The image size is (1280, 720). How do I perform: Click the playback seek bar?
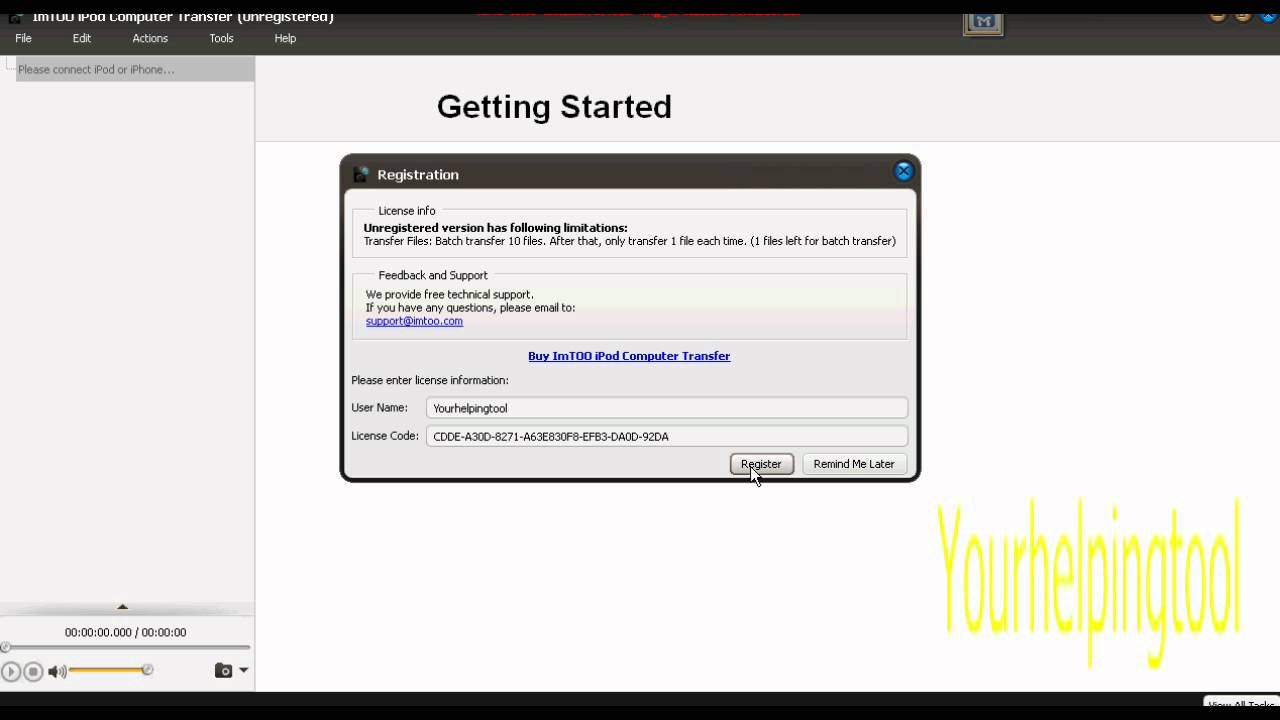click(126, 648)
